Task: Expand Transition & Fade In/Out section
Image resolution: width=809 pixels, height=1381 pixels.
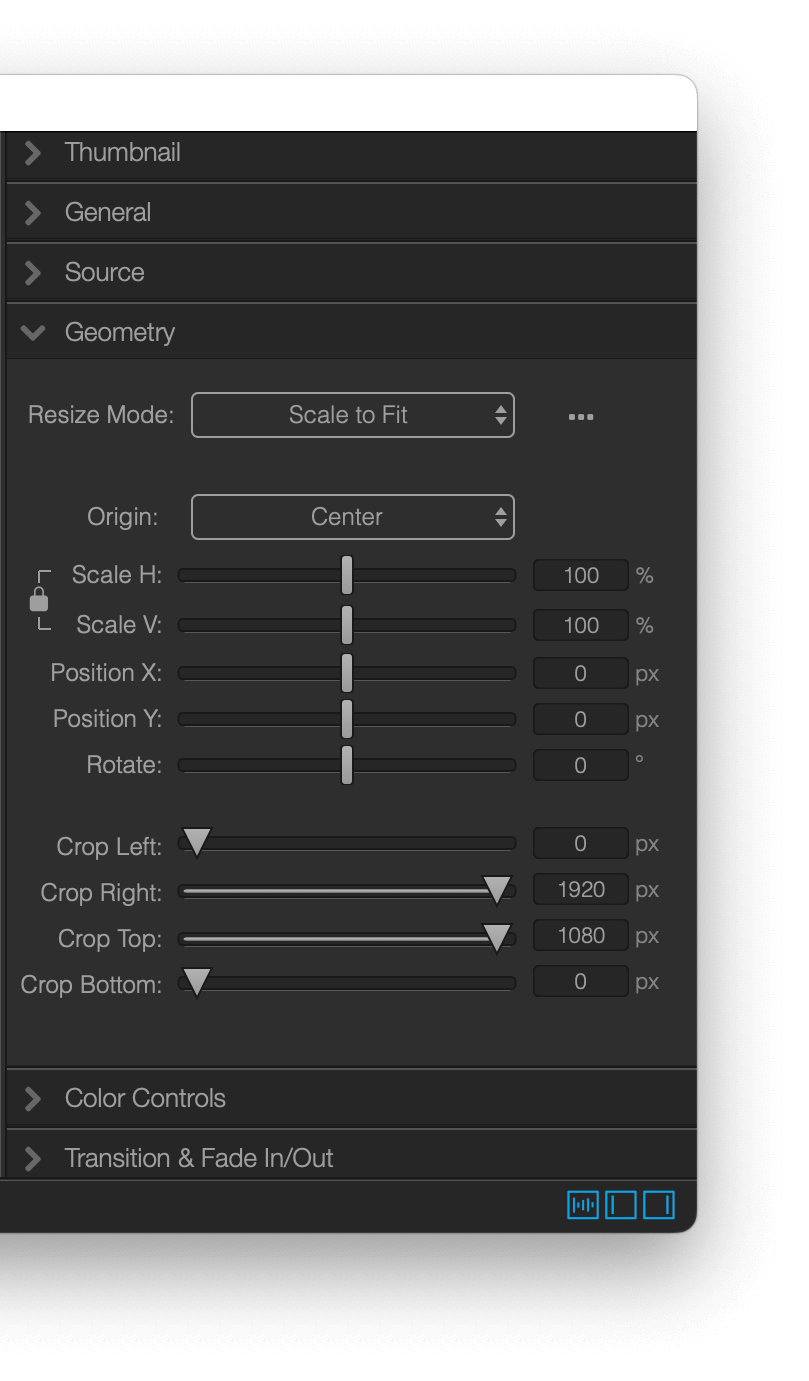Action: (351, 1158)
